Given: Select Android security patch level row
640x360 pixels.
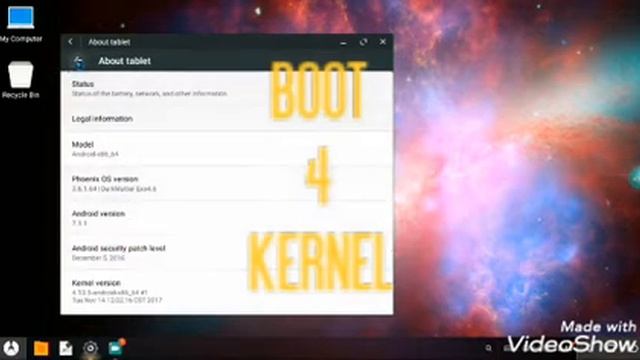Looking at the screenshot, I should [x=227, y=253].
